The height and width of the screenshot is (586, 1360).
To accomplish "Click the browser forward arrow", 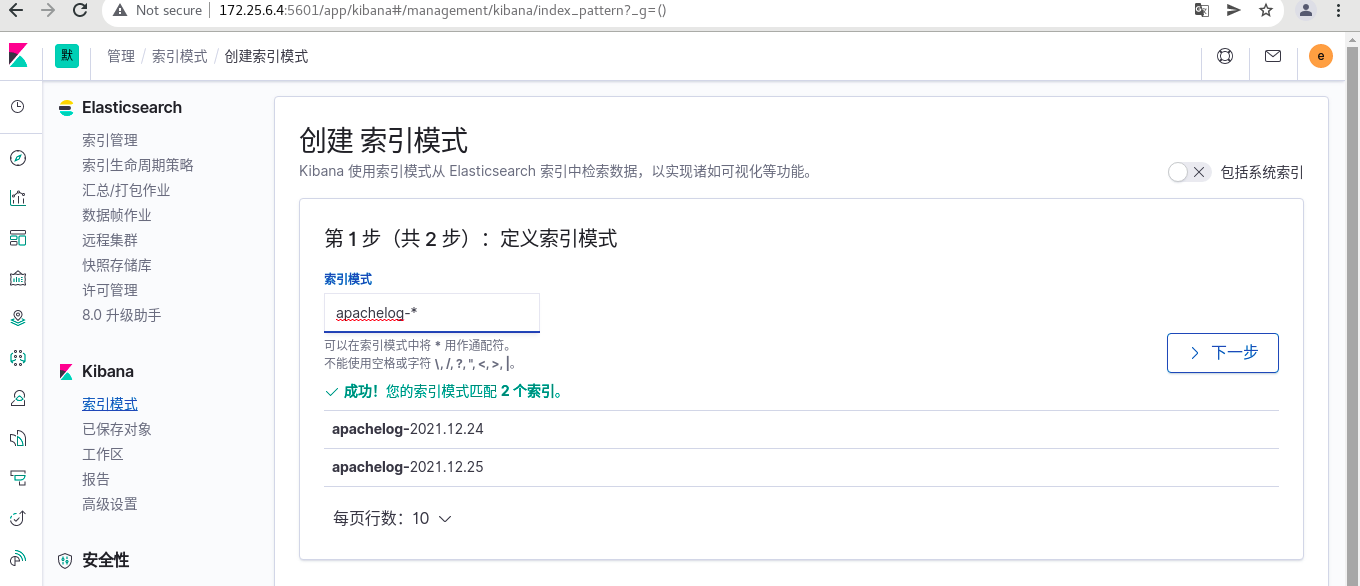I will pyautogui.click(x=48, y=10).
